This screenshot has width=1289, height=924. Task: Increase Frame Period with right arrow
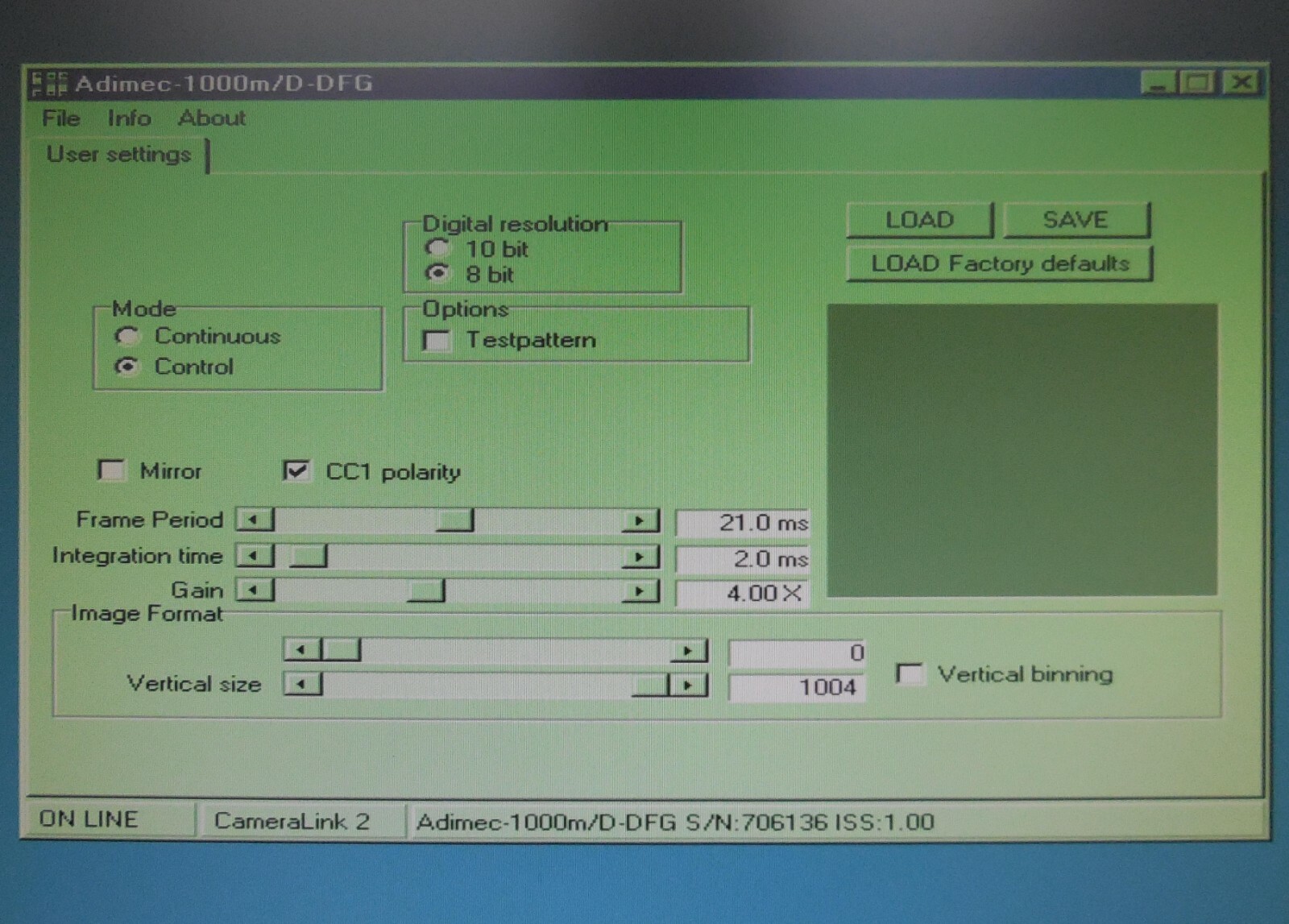tap(640, 520)
